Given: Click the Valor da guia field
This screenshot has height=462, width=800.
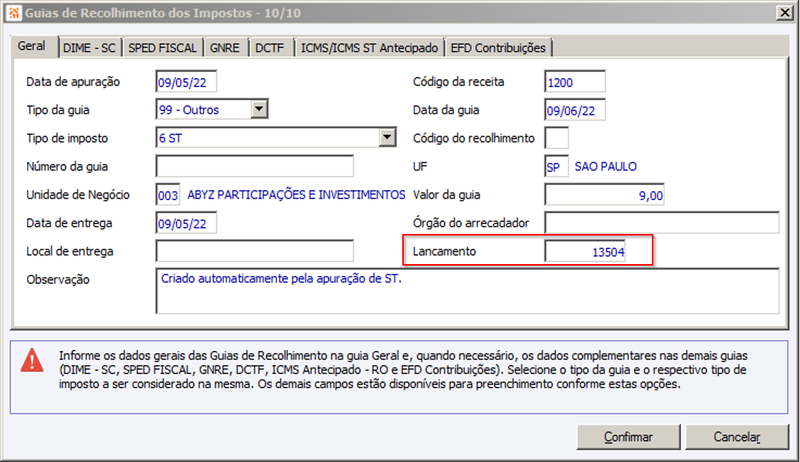Looking at the screenshot, I should click(605, 195).
